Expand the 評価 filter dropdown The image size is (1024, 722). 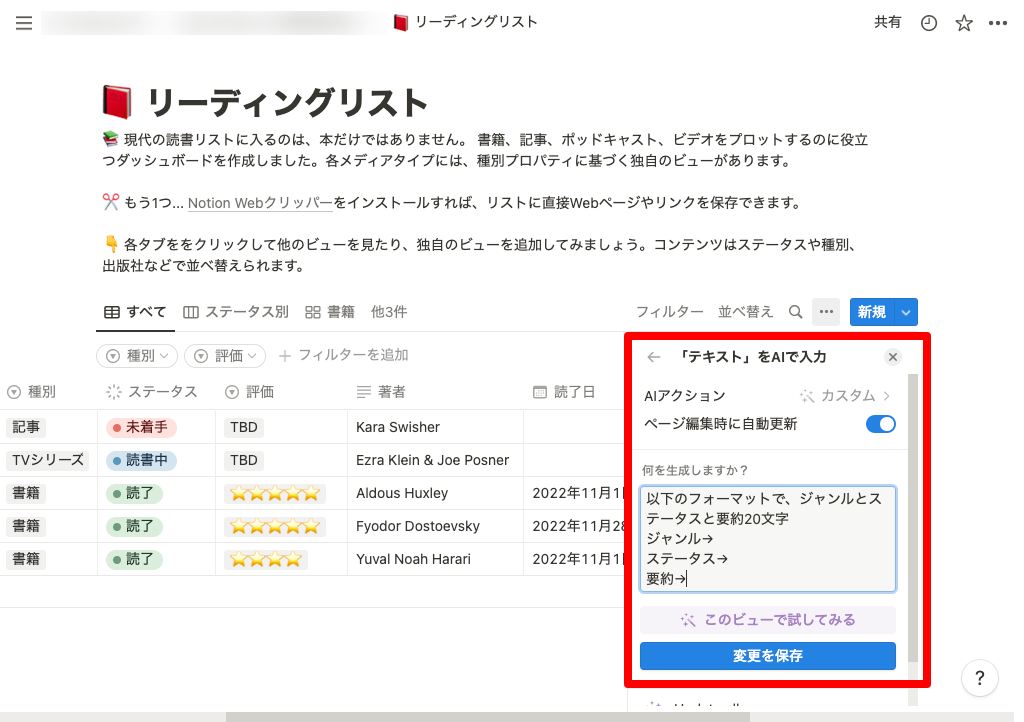225,355
